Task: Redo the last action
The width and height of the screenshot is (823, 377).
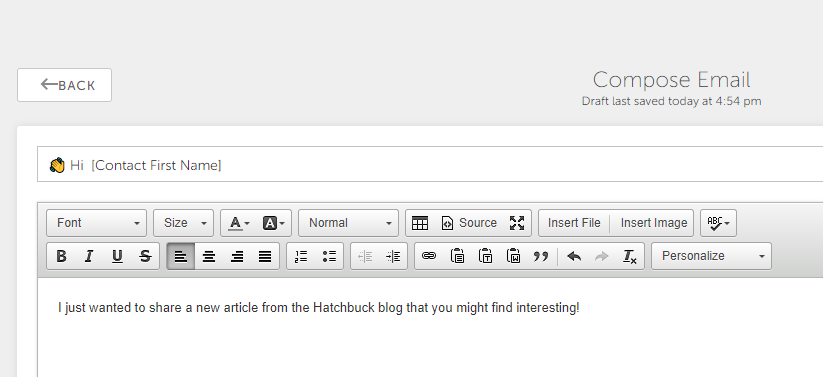Action: coord(602,256)
